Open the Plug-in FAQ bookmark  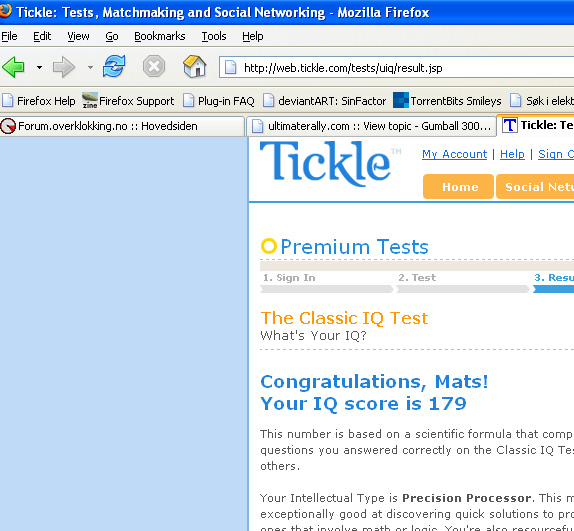[219, 101]
